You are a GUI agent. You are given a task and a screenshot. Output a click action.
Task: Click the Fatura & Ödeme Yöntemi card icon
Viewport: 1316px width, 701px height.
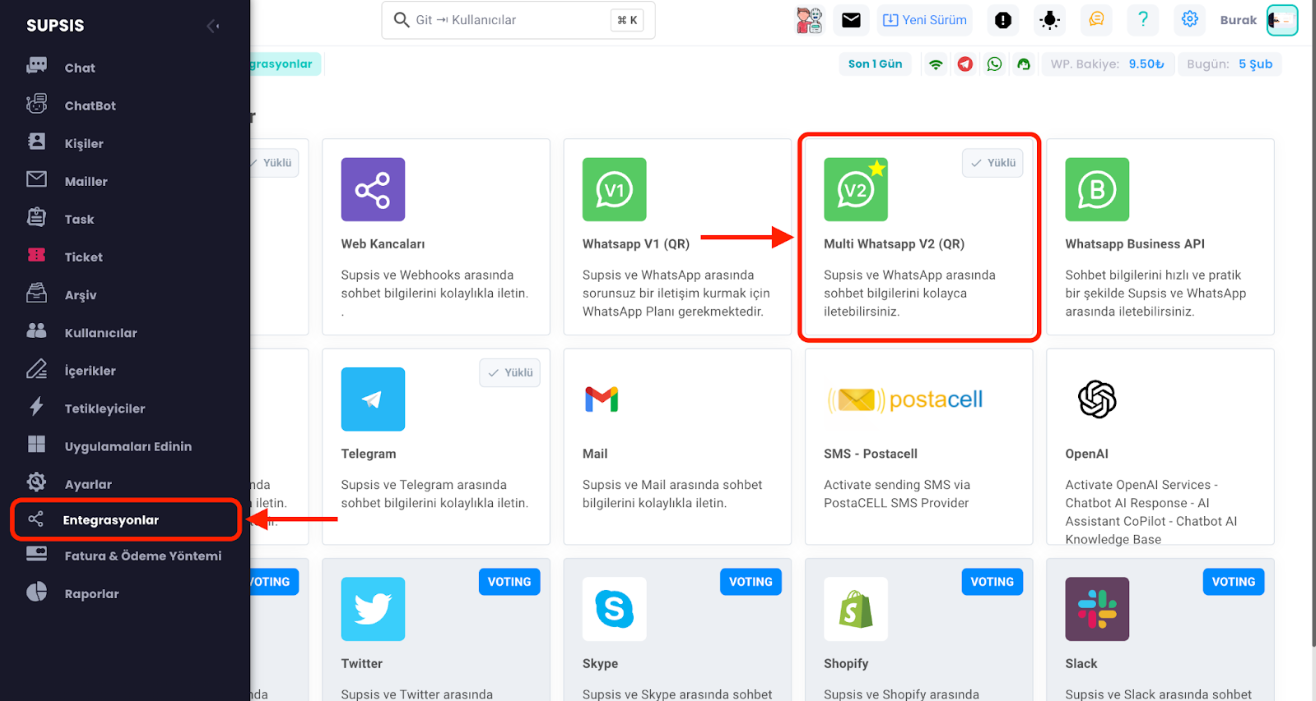37,554
